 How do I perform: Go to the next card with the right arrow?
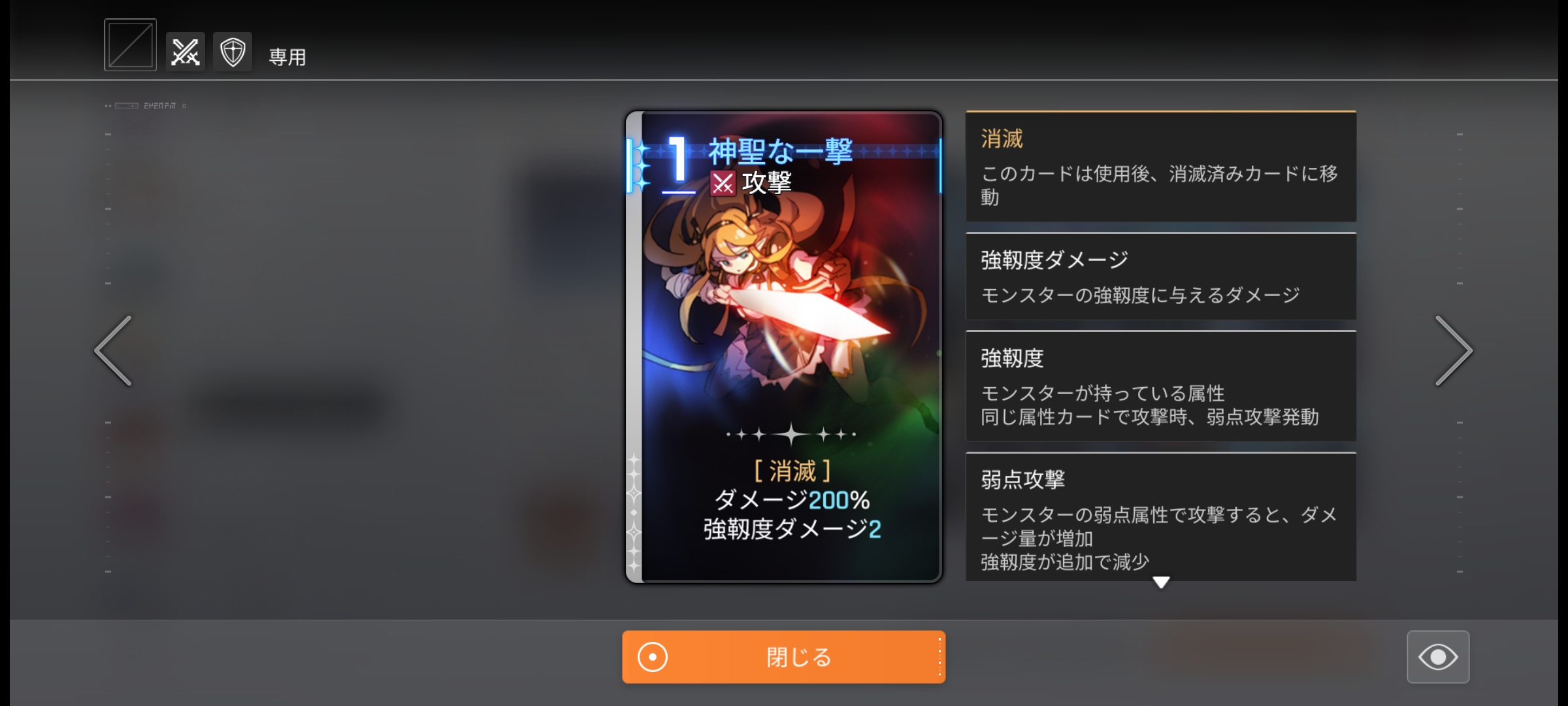pyautogui.click(x=1454, y=351)
